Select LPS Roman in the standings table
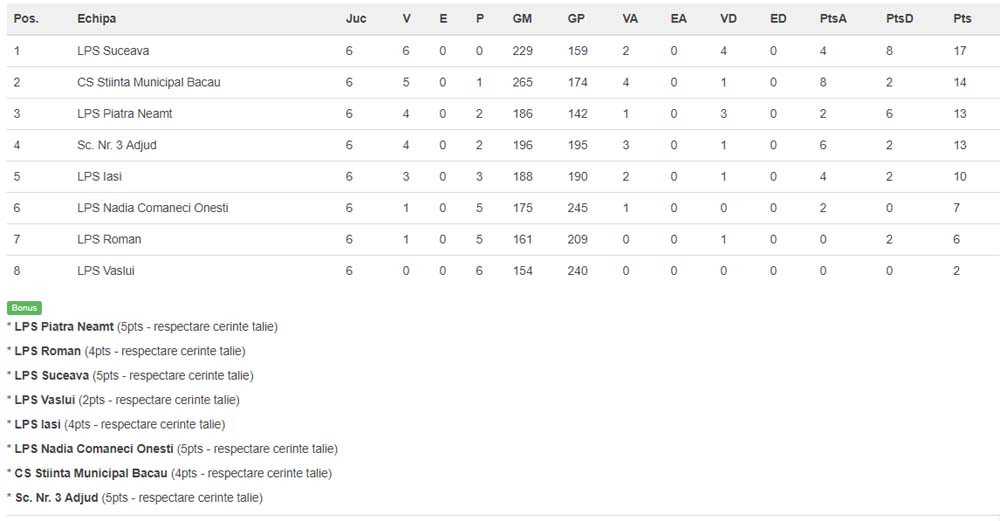This screenshot has height=521, width=1000. [x=109, y=240]
